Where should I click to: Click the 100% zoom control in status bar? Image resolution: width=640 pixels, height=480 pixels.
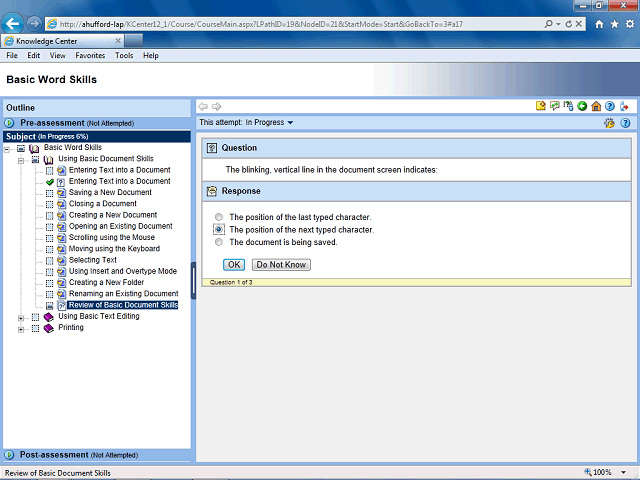pos(598,473)
